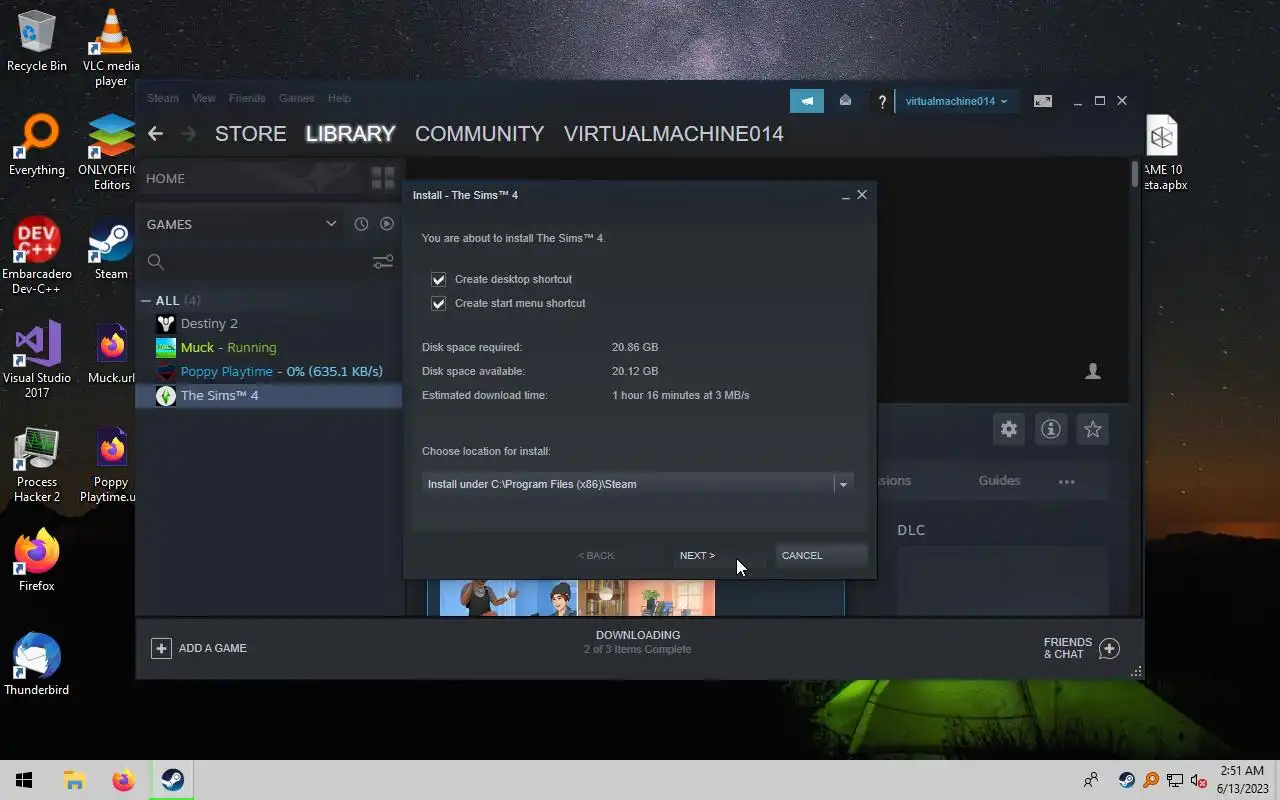The width and height of the screenshot is (1280, 800).
Task: Open Embarcadero Dev-C++ desktop icon
Action: tap(37, 256)
